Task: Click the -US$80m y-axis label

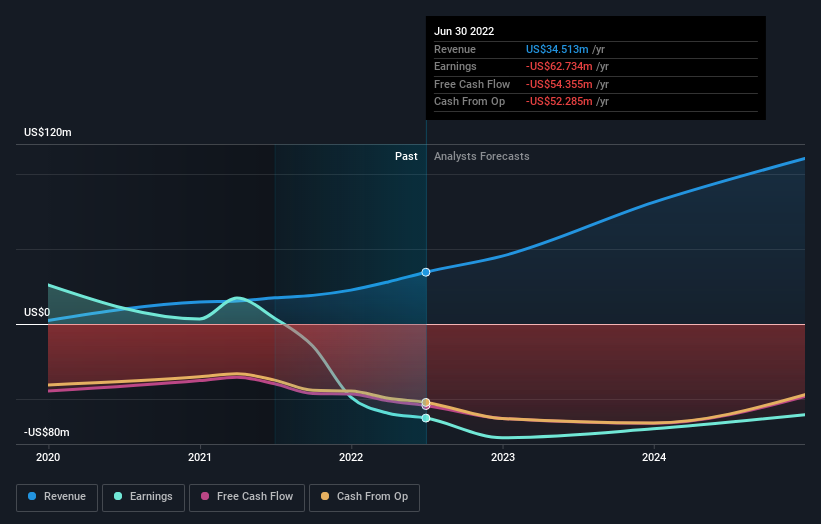Action: tap(47, 432)
